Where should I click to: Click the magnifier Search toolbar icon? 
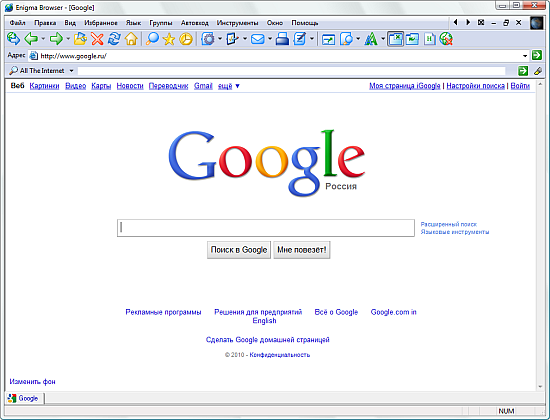pos(152,39)
